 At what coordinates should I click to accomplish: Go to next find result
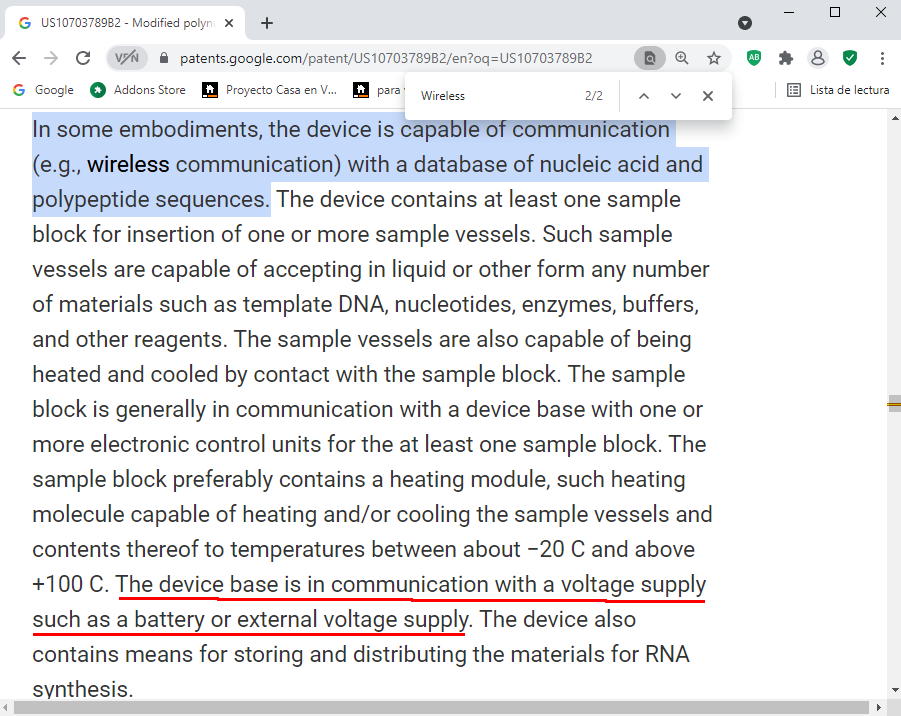click(x=676, y=96)
